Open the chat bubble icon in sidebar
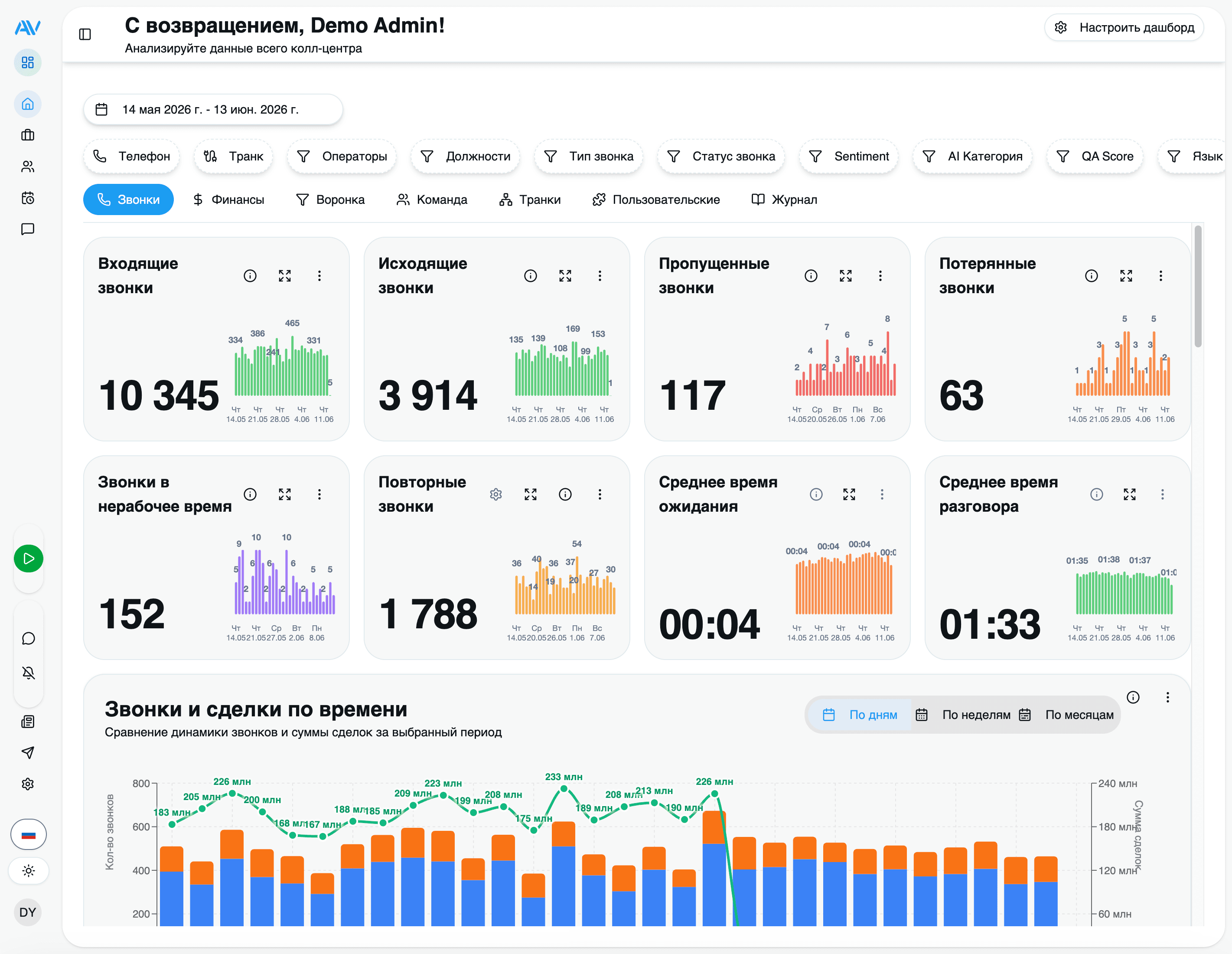This screenshot has width=1232, height=954. 28,639
